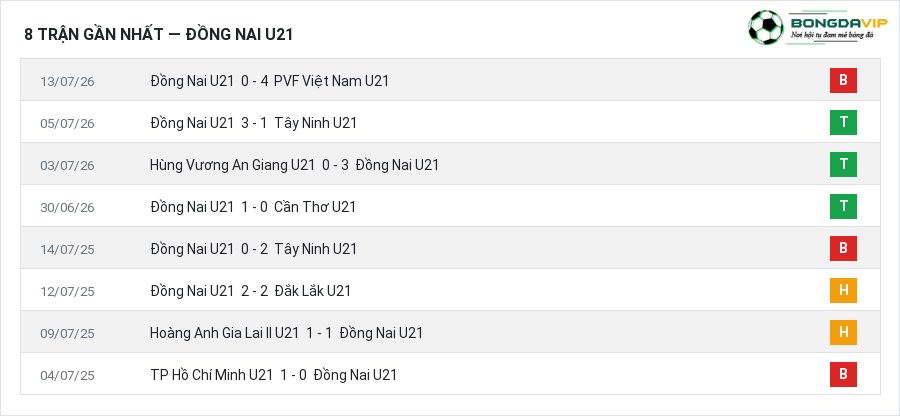The height and width of the screenshot is (416, 900).
Task: Click the red B badge for 13/07/26 match
Action: 843,80
